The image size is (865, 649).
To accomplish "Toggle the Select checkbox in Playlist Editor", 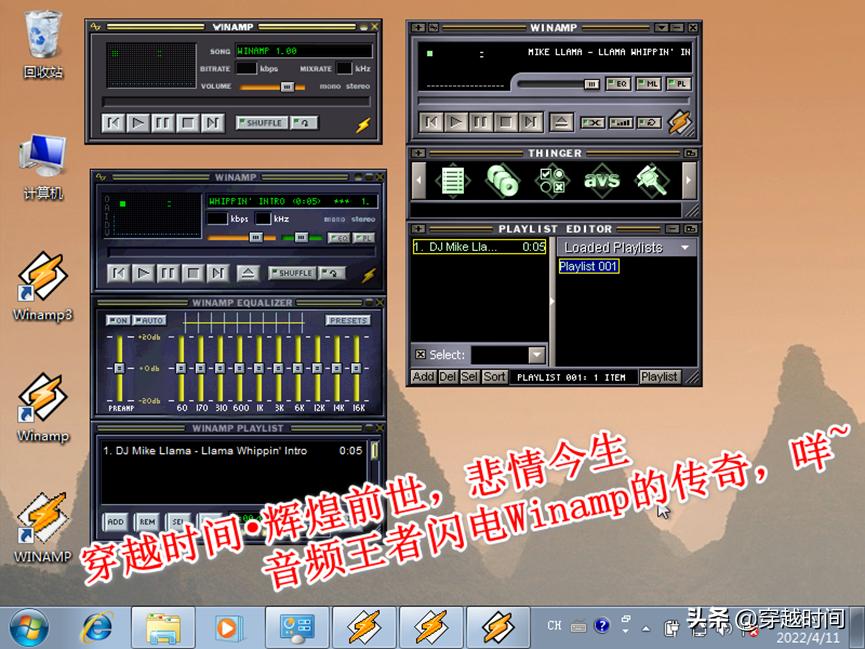I will click(x=420, y=354).
